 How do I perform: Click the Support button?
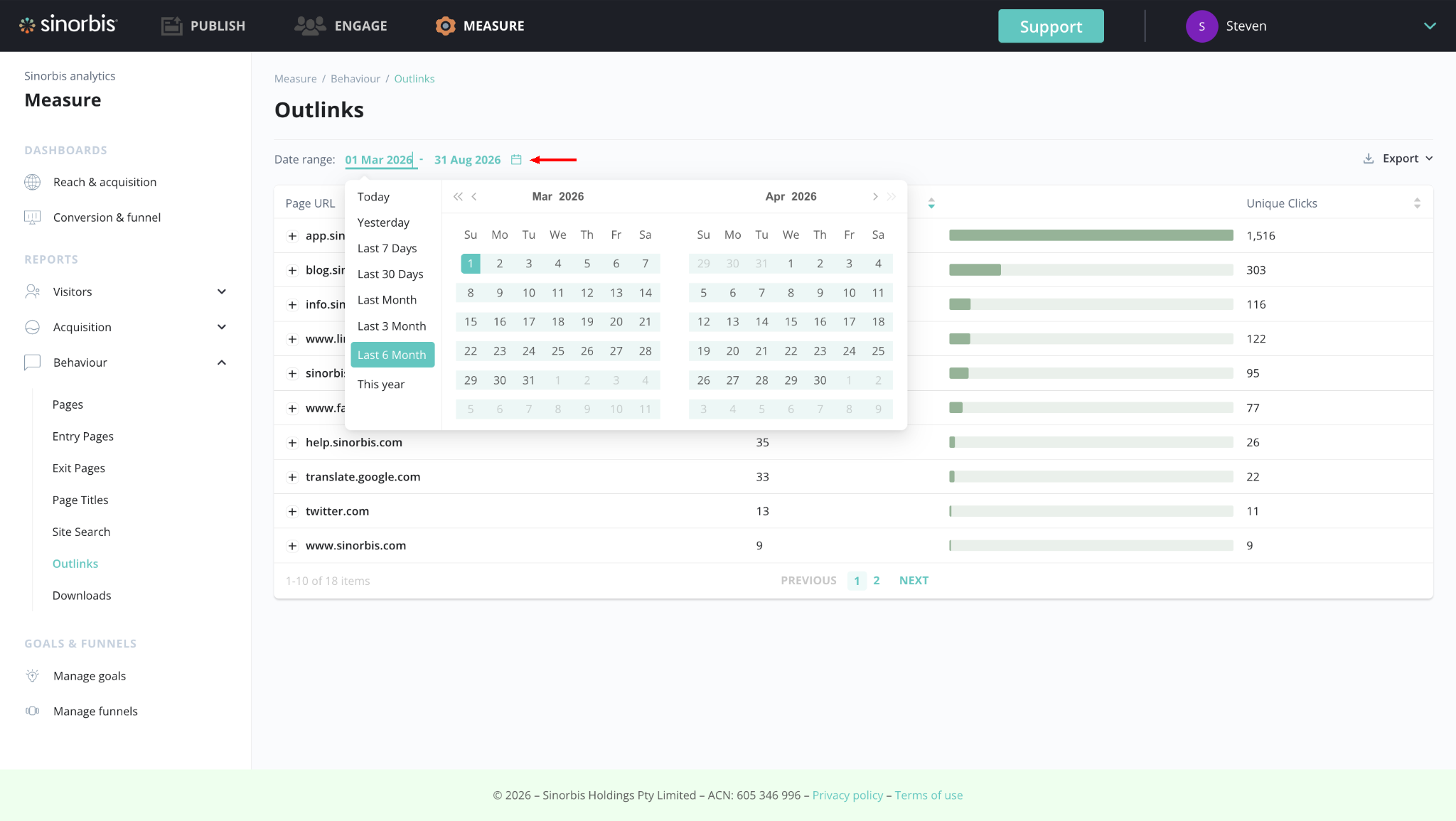[x=1051, y=26]
